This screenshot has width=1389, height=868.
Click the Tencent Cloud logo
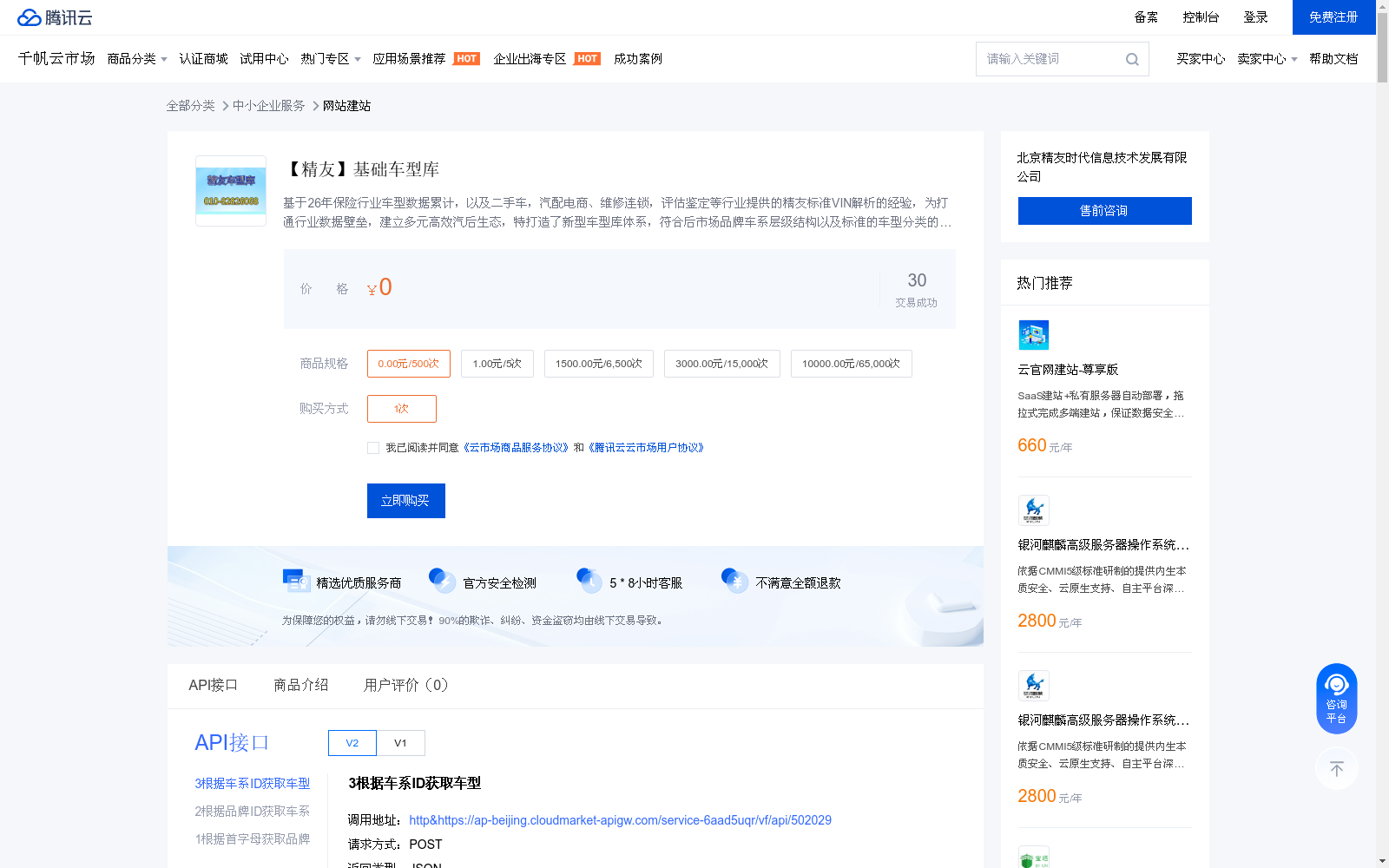coord(55,17)
